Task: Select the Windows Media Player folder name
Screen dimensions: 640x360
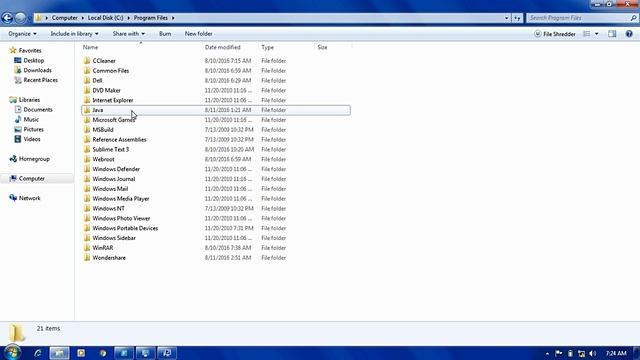Action: (121, 198)
